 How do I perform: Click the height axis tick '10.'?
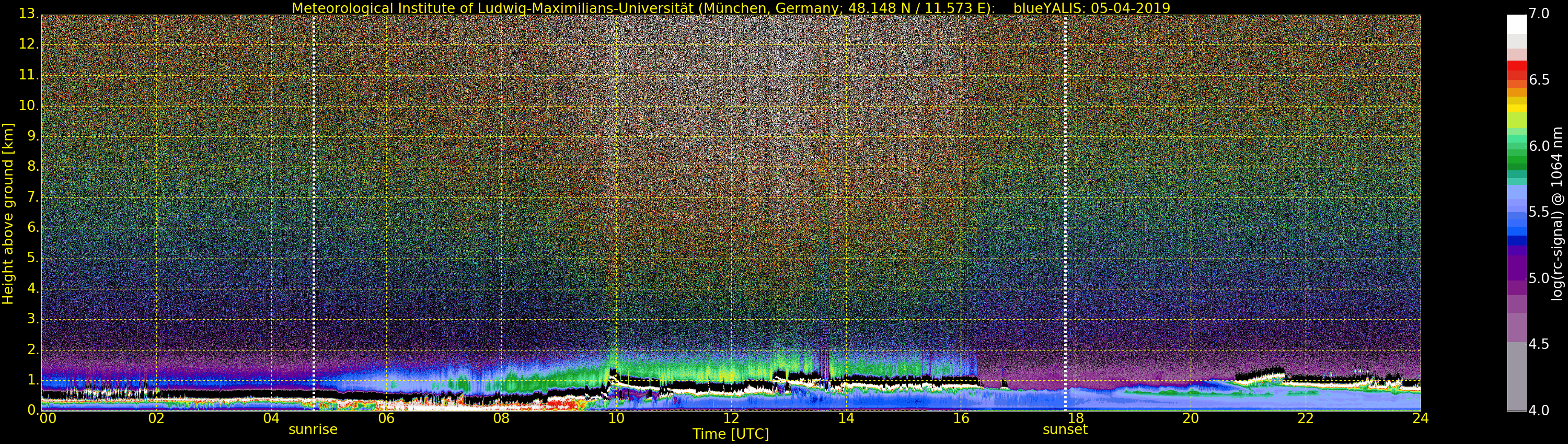click(x=29, y=105)
